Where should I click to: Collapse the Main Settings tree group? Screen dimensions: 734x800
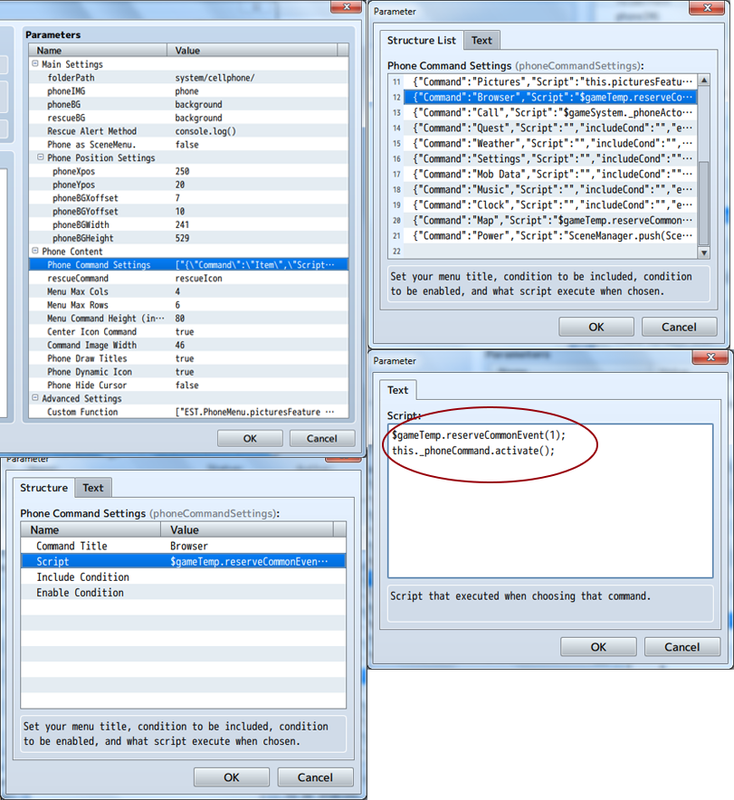pos(35,64)
